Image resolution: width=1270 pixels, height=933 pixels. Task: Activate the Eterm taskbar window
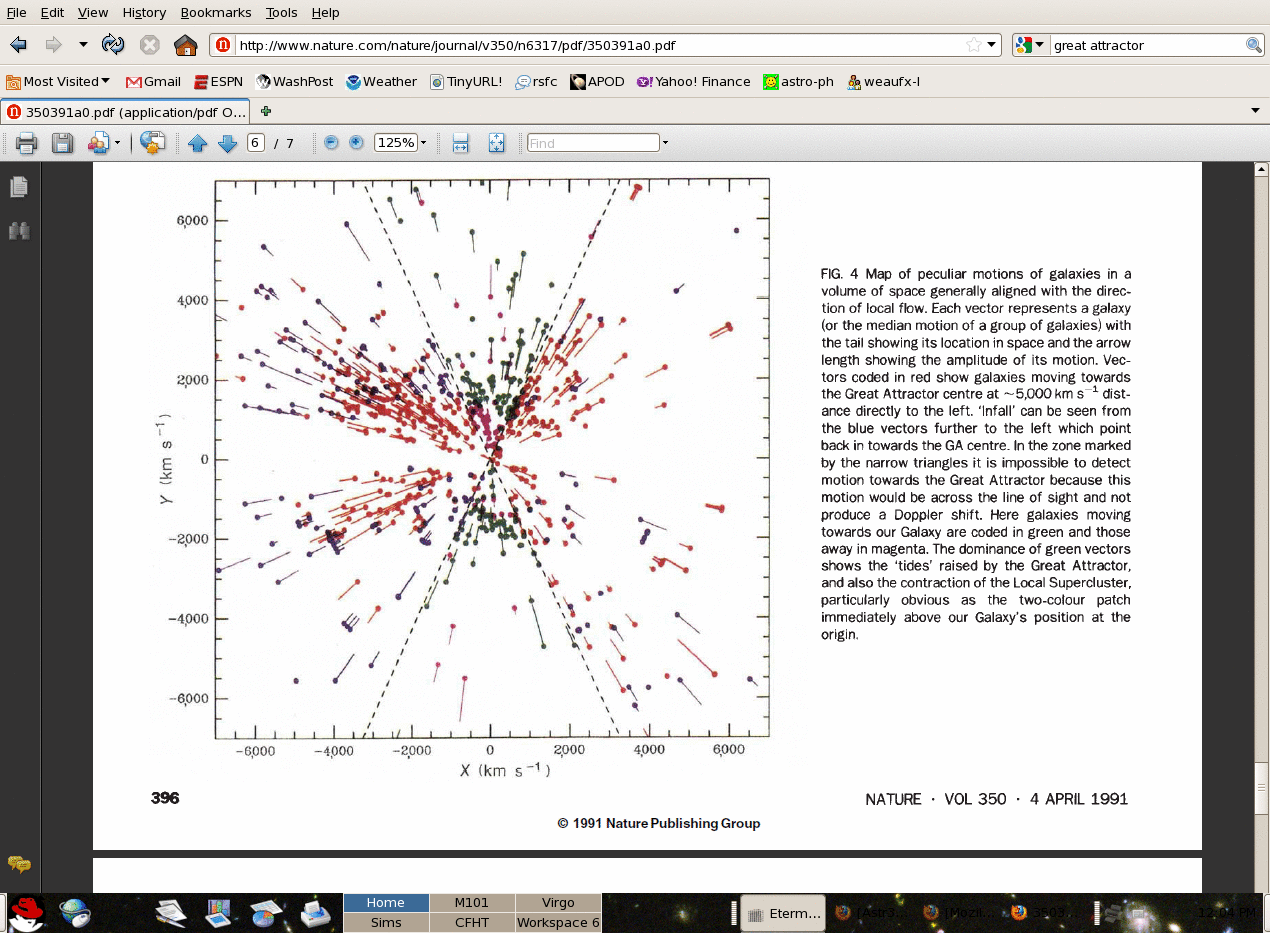click(783, 913)
